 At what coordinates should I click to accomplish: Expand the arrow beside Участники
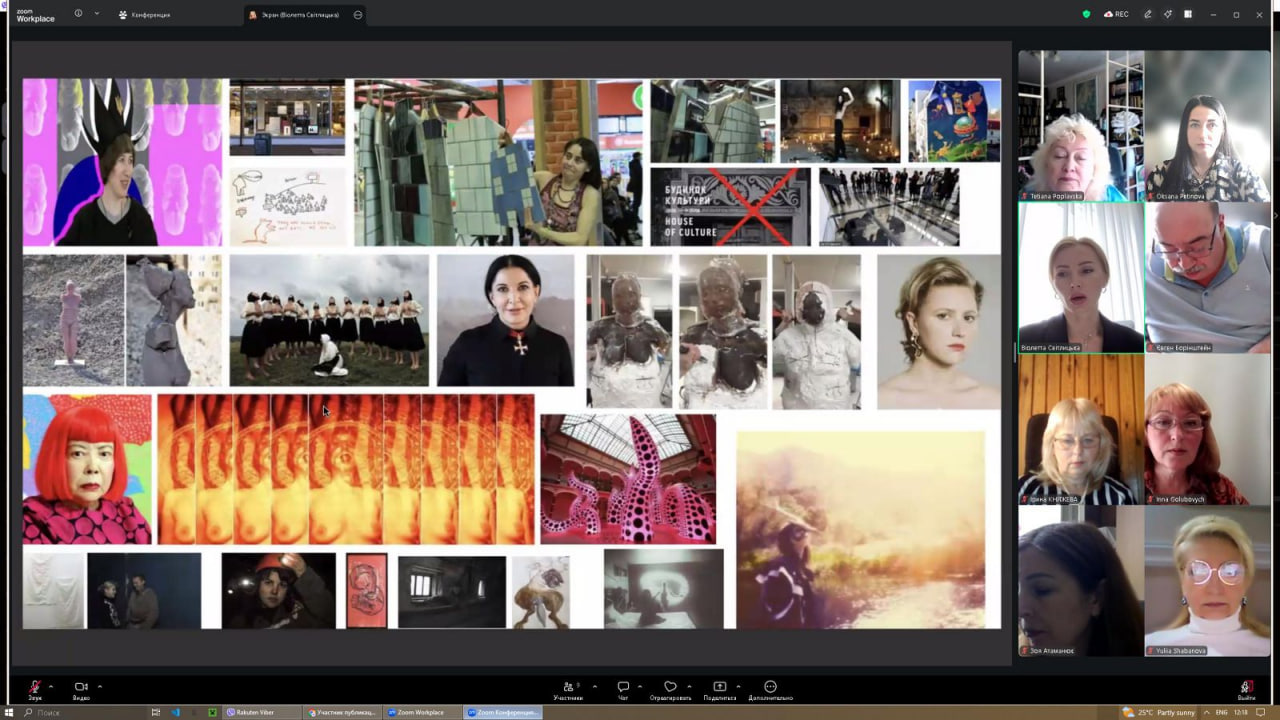[594, 686]
